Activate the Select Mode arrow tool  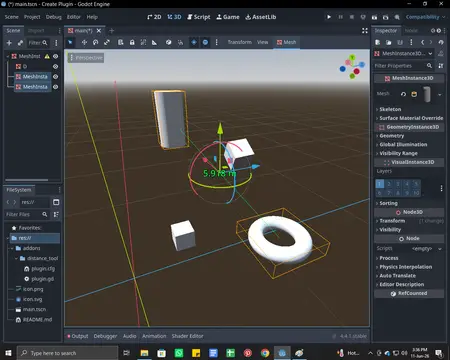point(70,42)
